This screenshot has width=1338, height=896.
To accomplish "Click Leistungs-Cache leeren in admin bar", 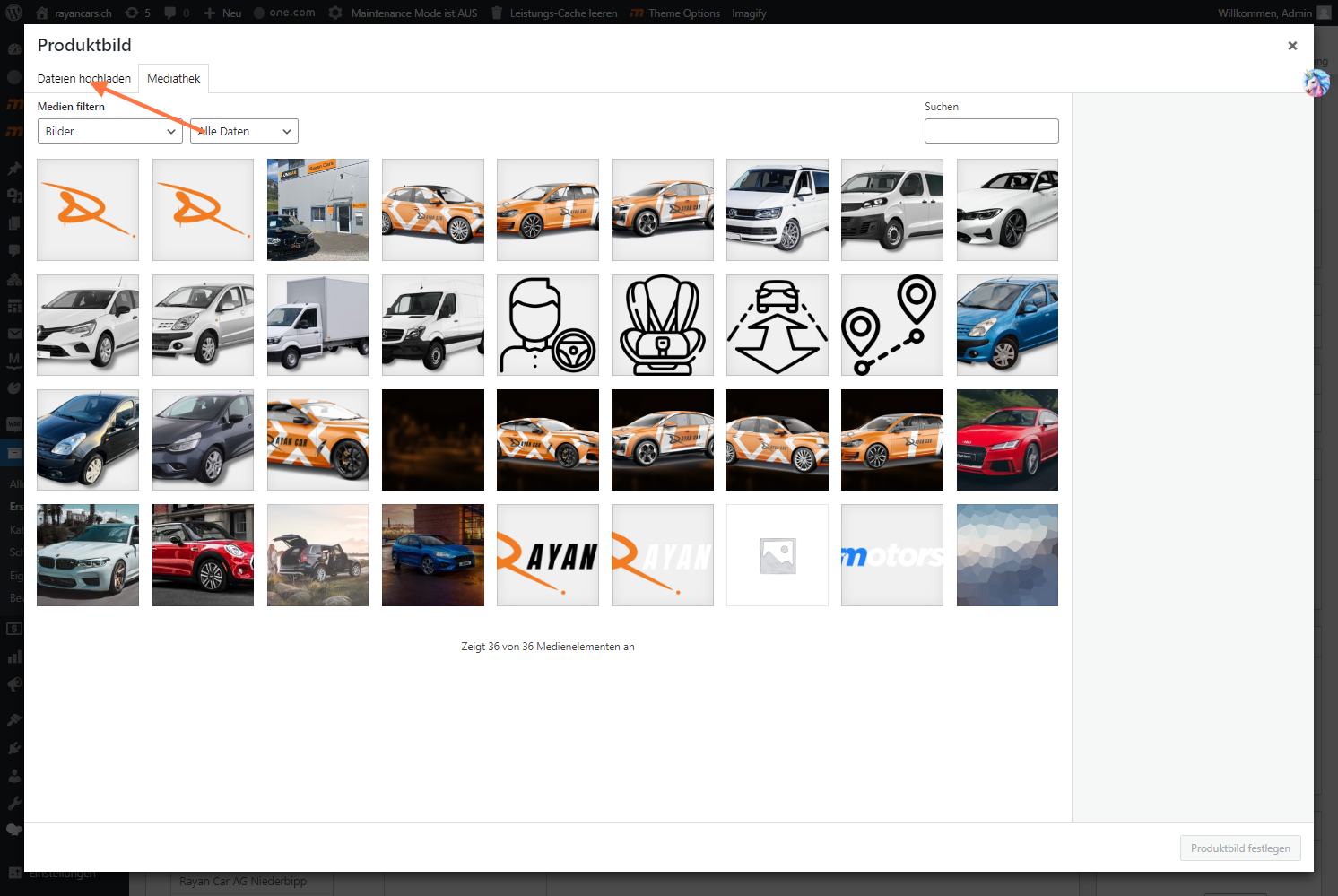I will [555, 13].
